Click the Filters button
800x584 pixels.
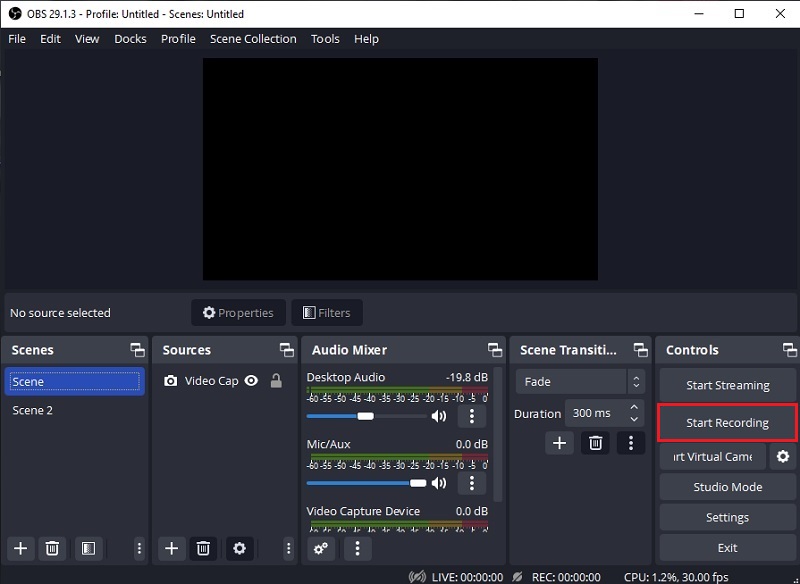point(327,313)
